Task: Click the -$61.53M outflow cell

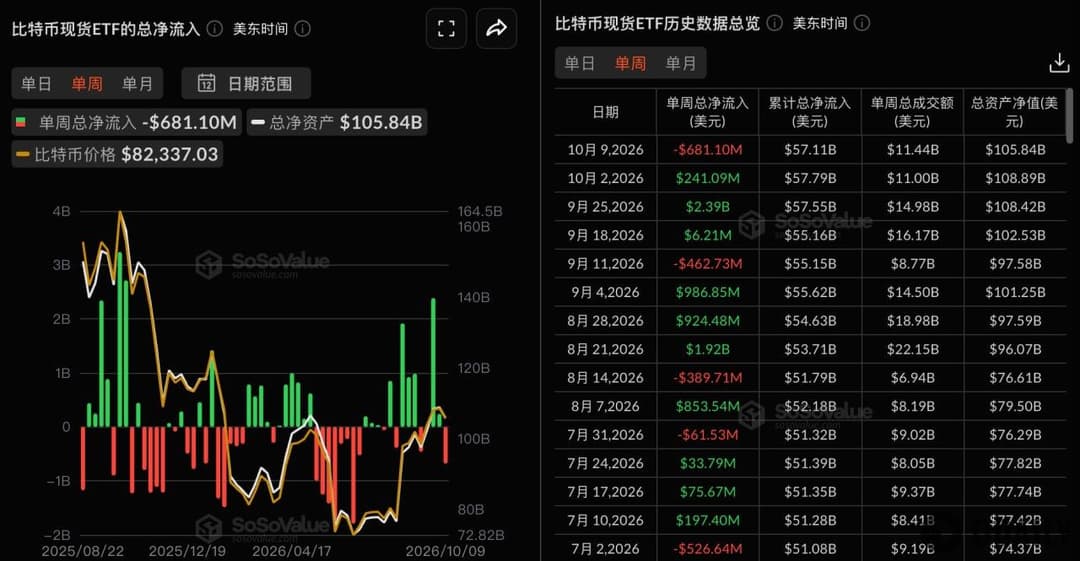Action: (707, 435)
